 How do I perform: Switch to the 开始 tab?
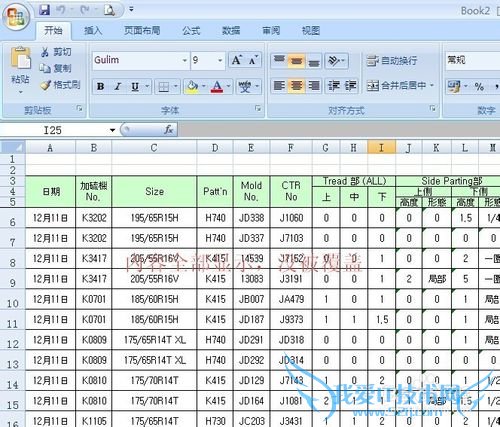click(x=53, y=31)
